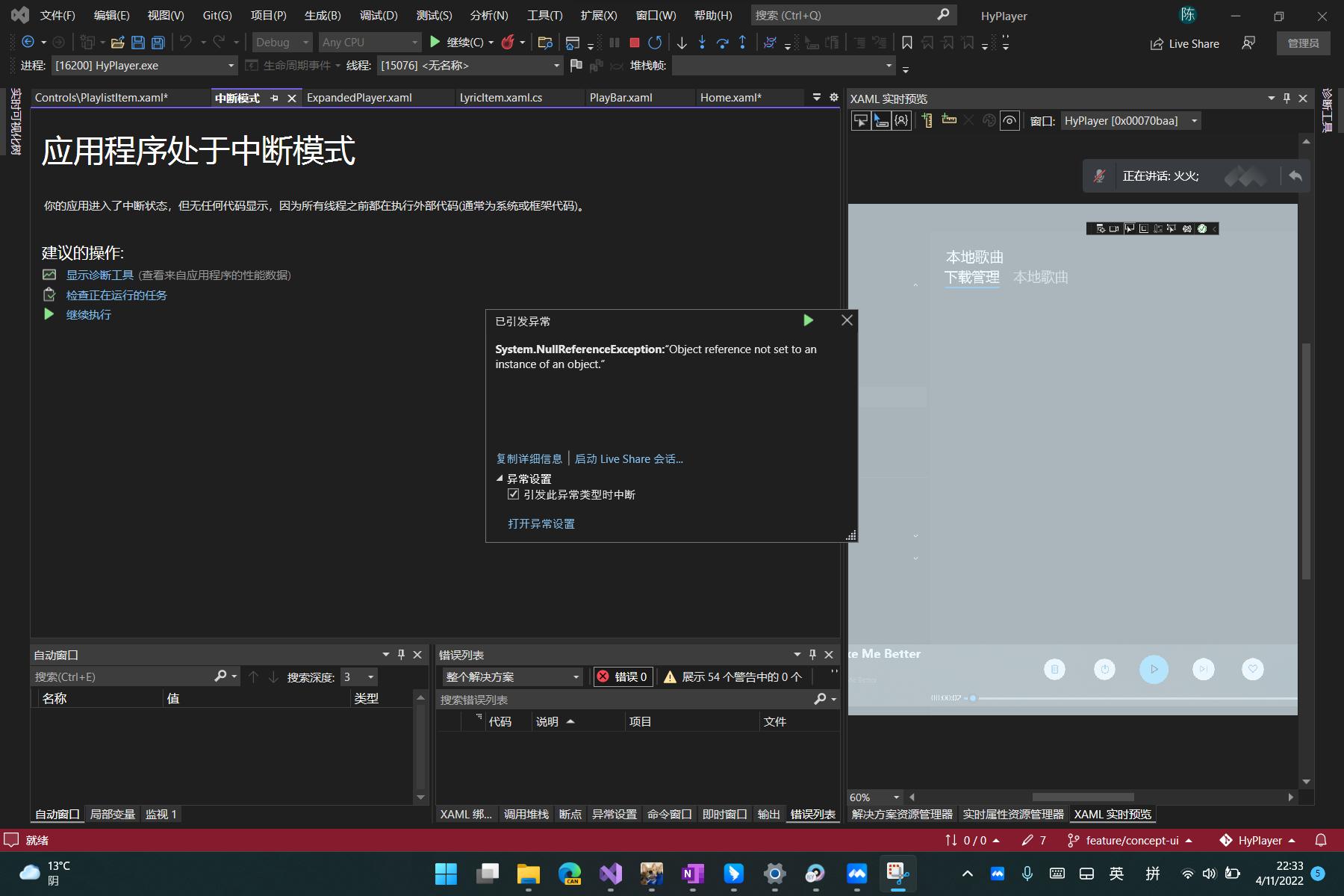Click the 复制详细信息 link in exception popup
The image size is (1344, 896).
[x=529, y=458]
